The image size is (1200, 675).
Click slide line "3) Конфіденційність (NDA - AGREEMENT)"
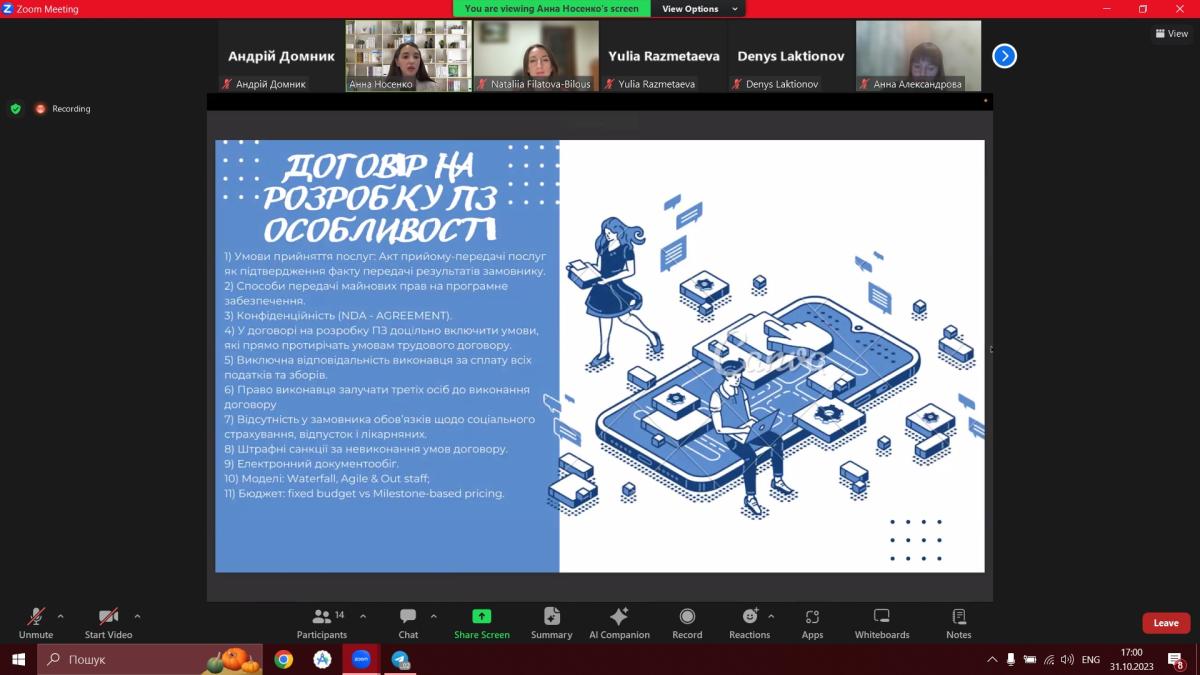coord(339,315)
